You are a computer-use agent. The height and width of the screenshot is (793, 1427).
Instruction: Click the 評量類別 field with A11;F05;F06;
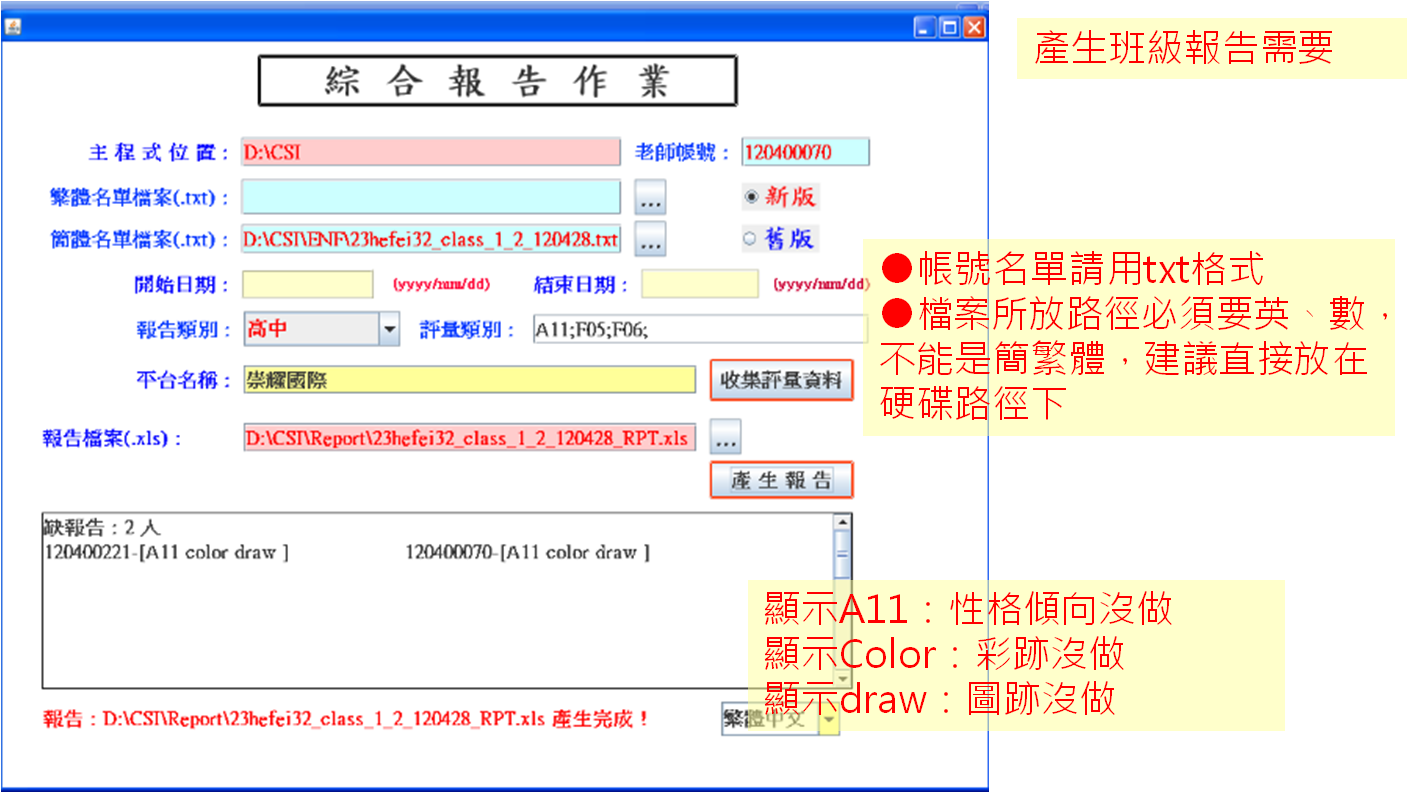(698, 329)
